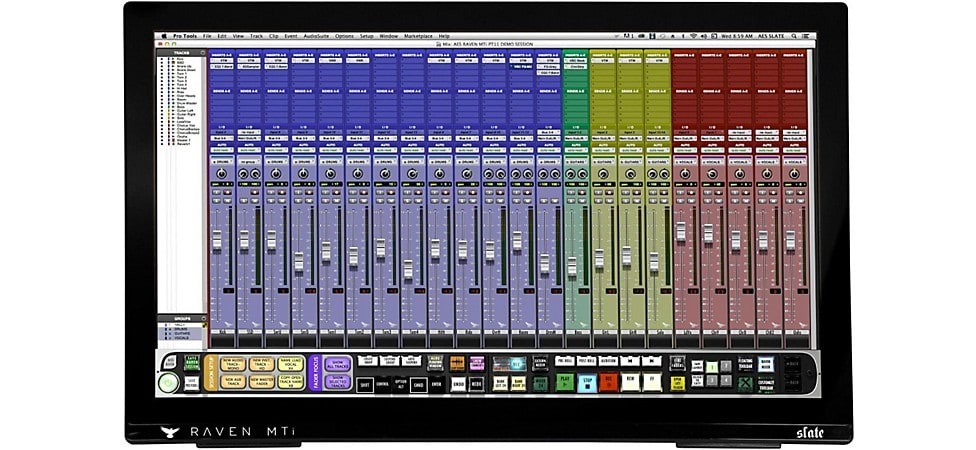Click the Copy Open Track Name button

tap(290, 382)
